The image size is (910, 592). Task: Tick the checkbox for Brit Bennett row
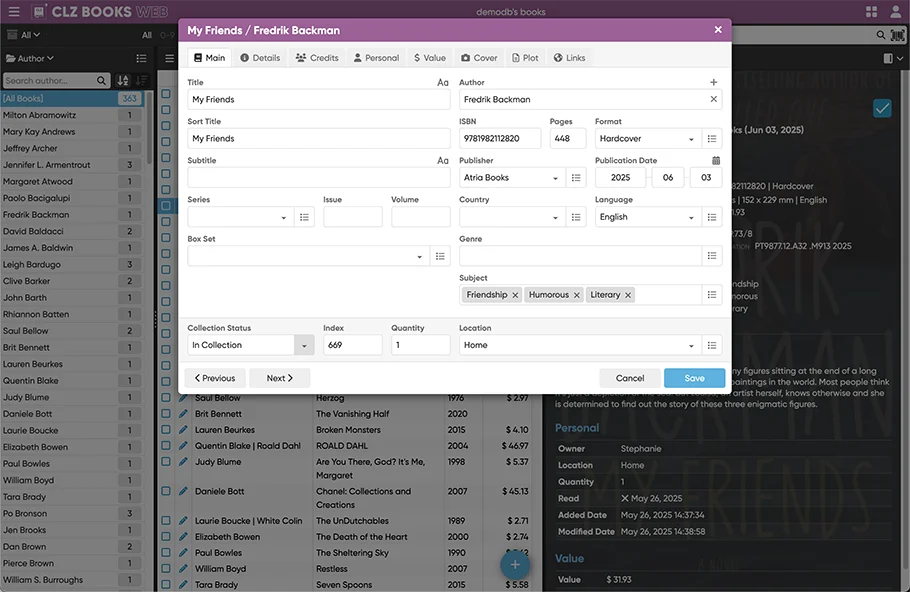coord(166,414)
